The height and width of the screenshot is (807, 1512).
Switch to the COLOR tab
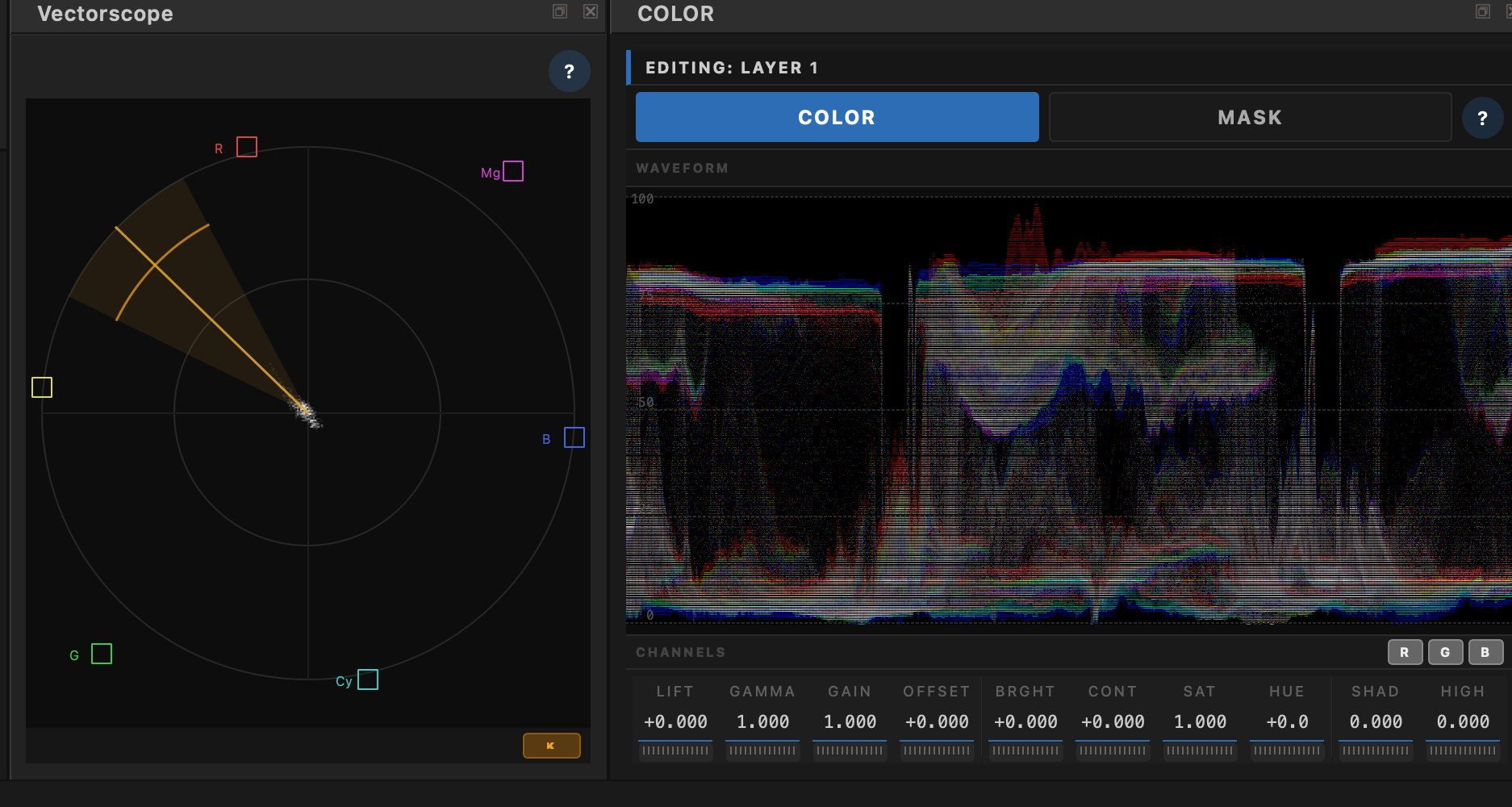click(x=837, y=117)
